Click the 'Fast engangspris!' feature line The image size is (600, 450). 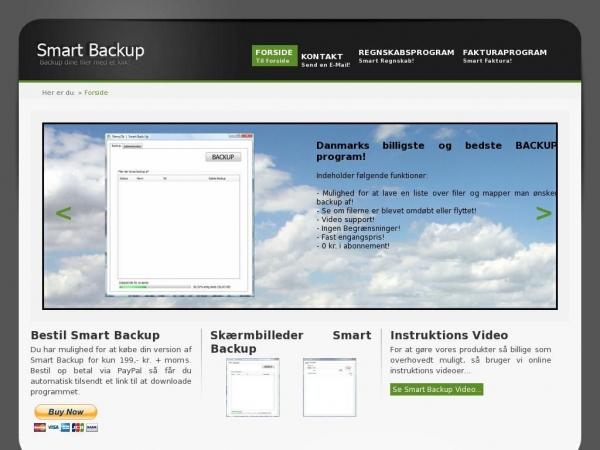click(x=351, y=237)
